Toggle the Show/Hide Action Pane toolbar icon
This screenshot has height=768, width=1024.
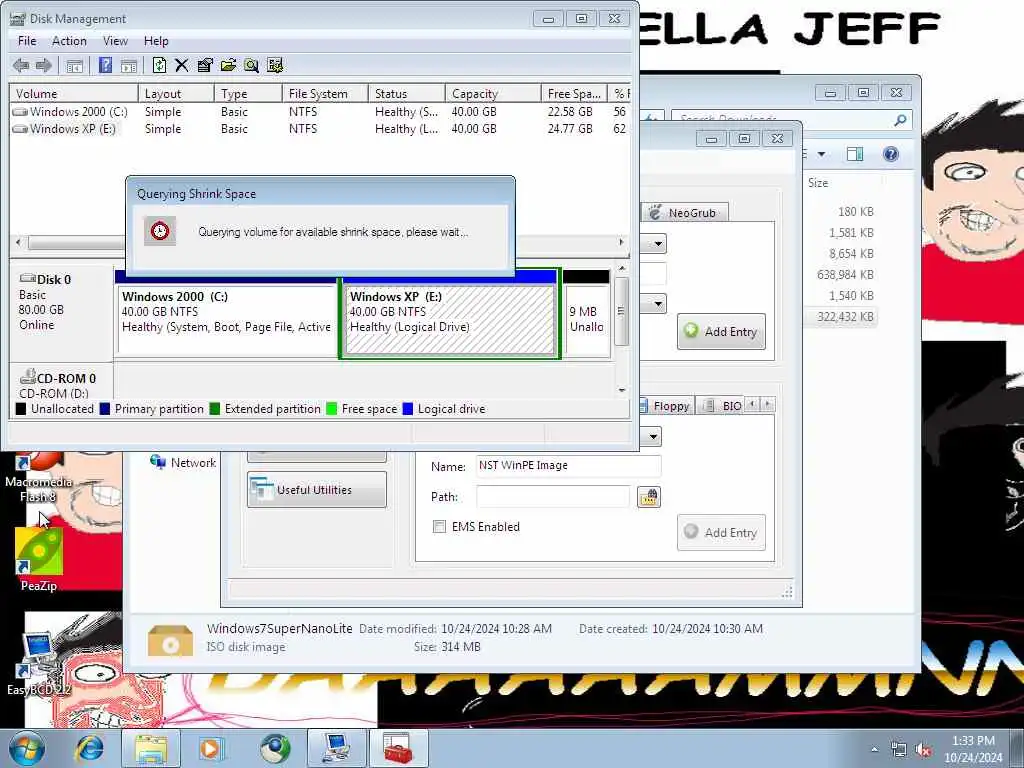(x=129, y=65)
